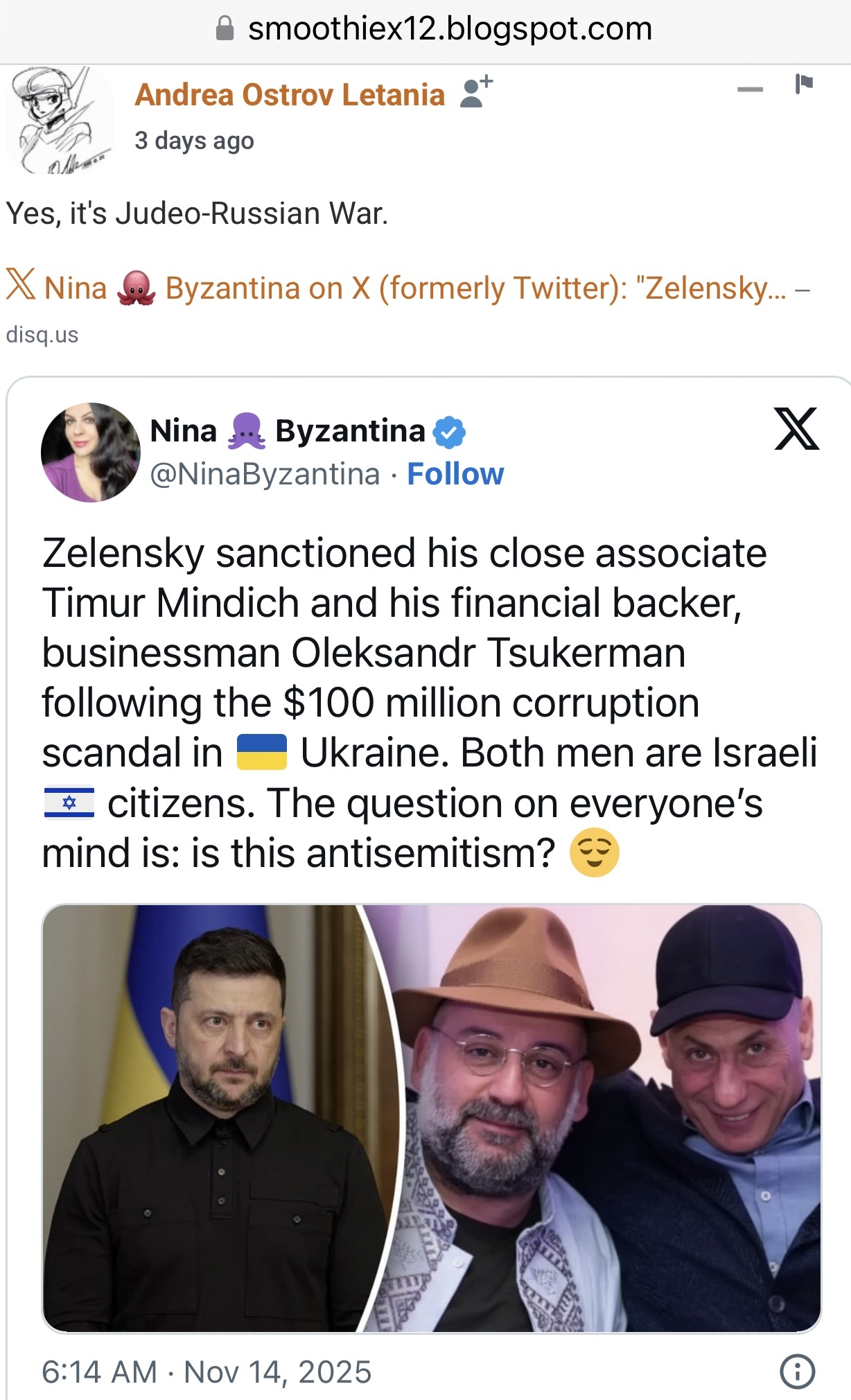Tap the smoothiex12.blogspot.com address text
Image resolution: width=851 pixels, height=1400 pixels.
click(x=450, y=29)
